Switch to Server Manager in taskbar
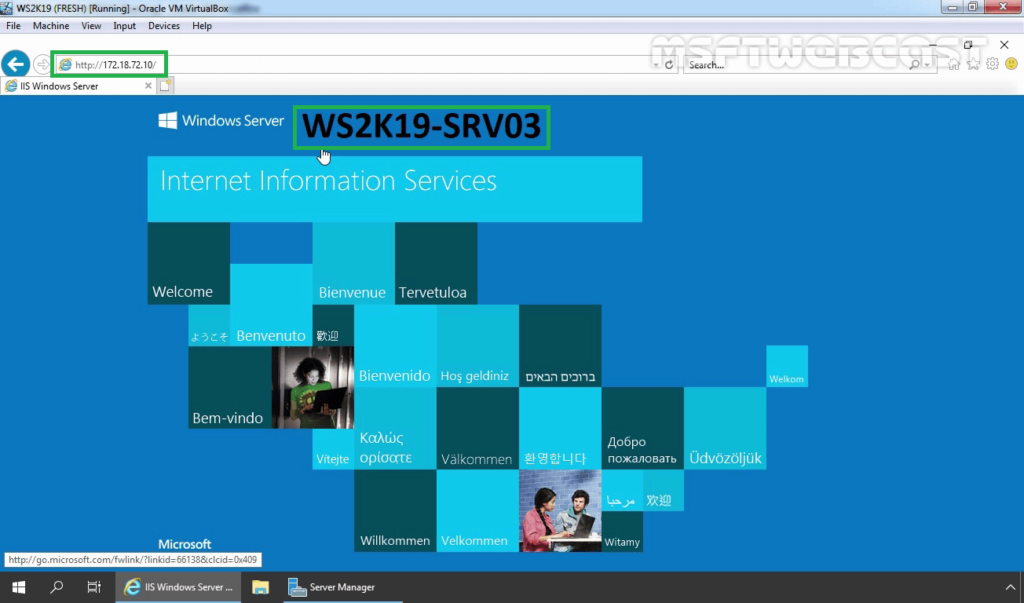The width and height of the screenshot is (1024, 603). click(x=342, y=587)
